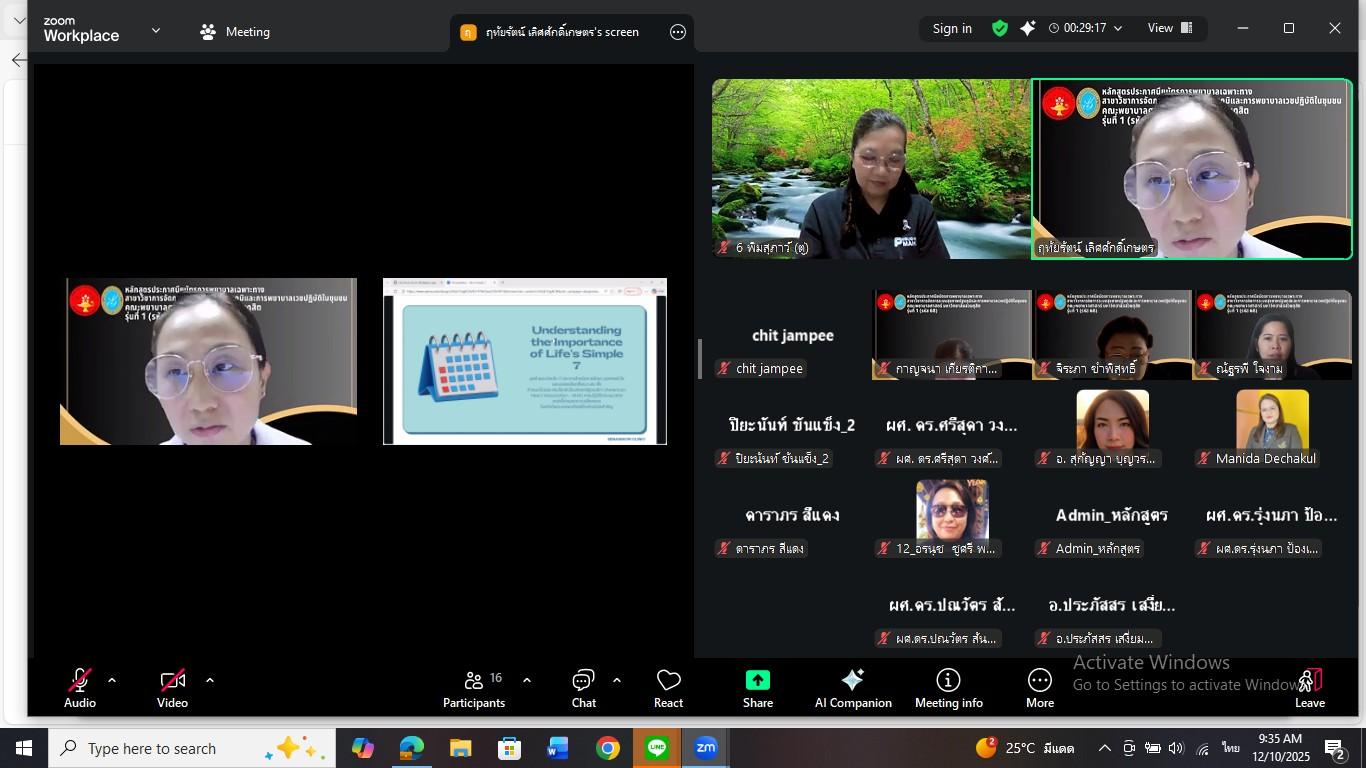The width and height of the screenshot is (1366, 768).
Task: Click the Sign in button
Action: coord(952,29)
